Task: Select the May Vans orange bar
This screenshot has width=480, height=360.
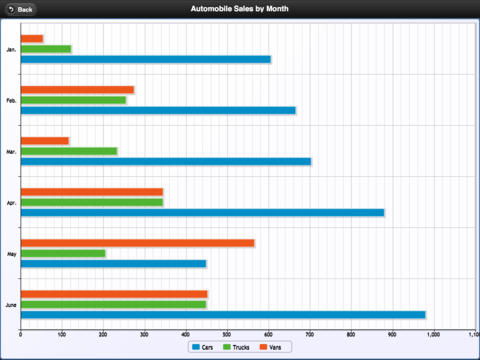Action: point(138,243)
